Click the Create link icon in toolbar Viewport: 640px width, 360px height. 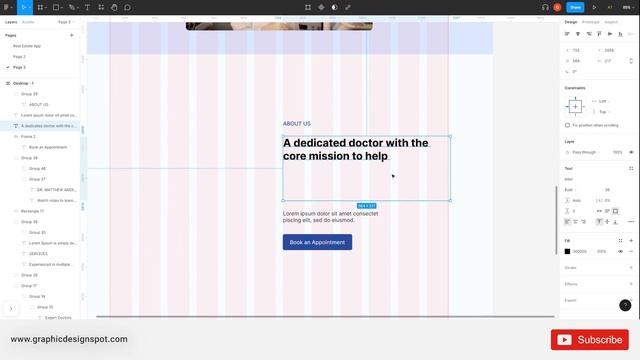[x=348, y=7]
